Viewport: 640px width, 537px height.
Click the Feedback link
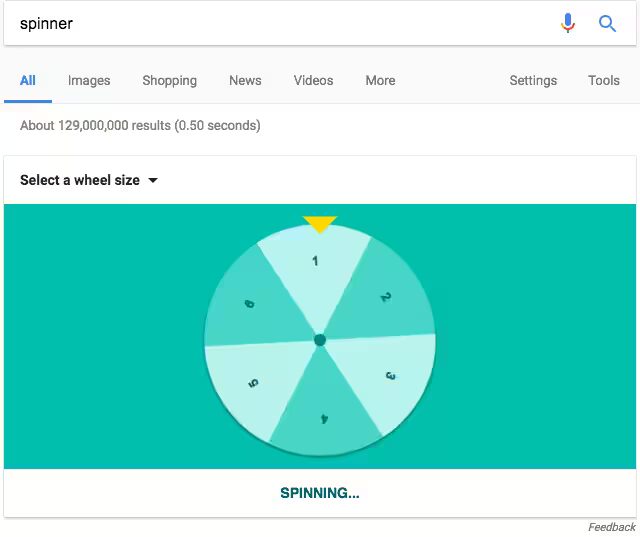[612, 527]
